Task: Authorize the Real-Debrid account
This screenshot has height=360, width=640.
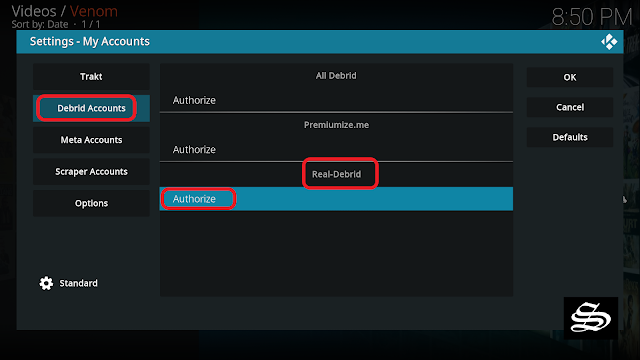Action: click(x=336, y=199)
